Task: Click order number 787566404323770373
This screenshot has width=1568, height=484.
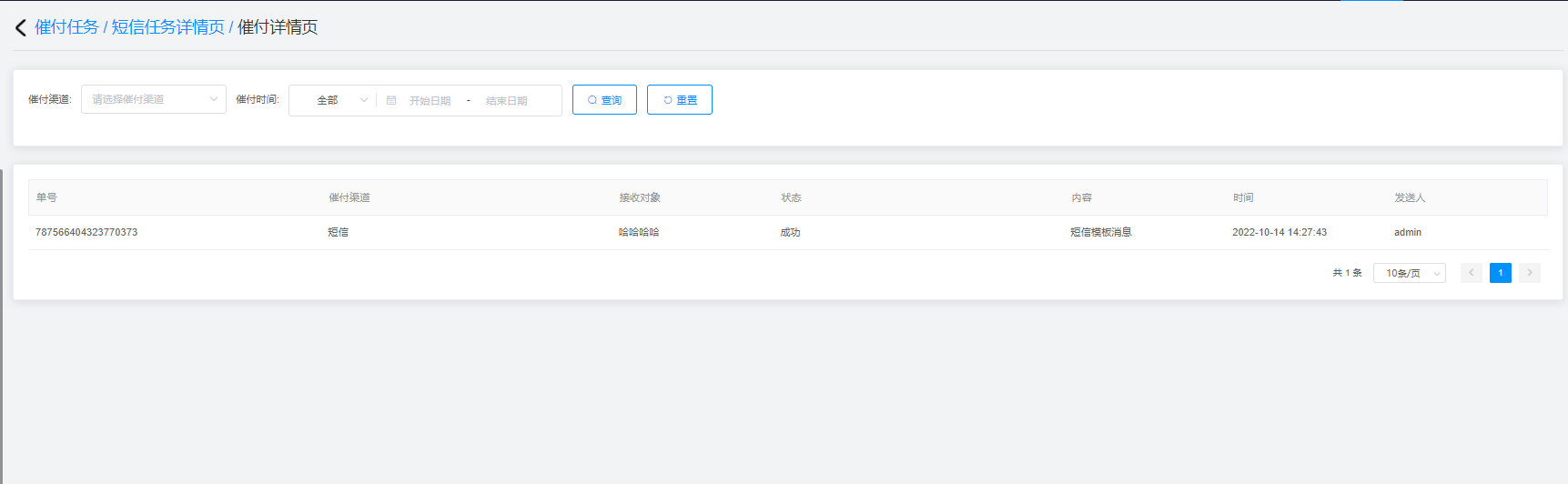Action: [86, 232]
